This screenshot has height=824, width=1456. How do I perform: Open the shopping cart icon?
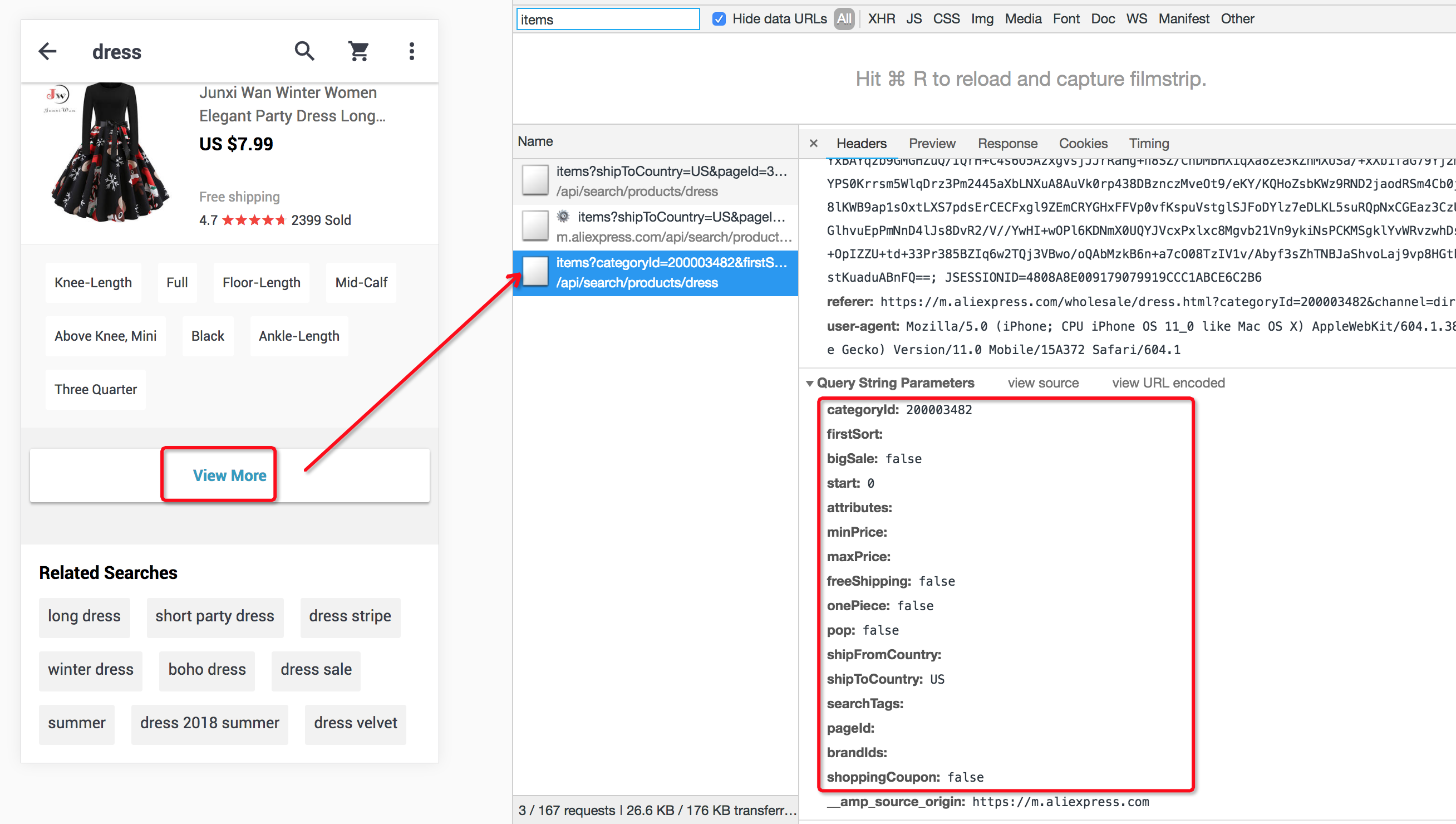(358, 51)
